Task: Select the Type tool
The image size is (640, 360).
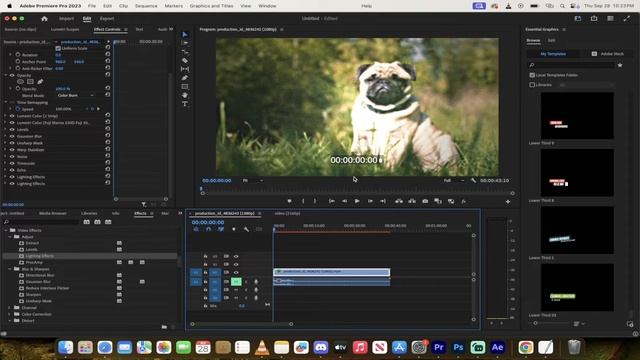Action: (x=185, y=104)
